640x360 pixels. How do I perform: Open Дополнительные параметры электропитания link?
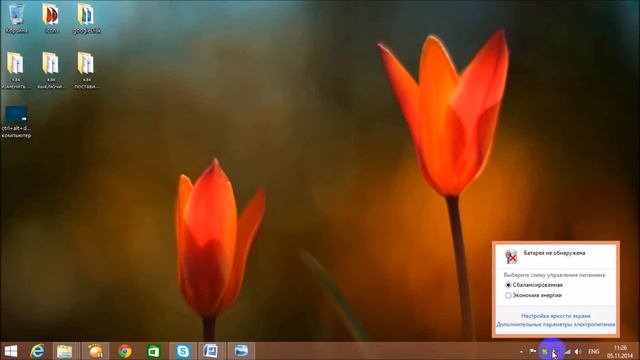(x=556, y=324)
